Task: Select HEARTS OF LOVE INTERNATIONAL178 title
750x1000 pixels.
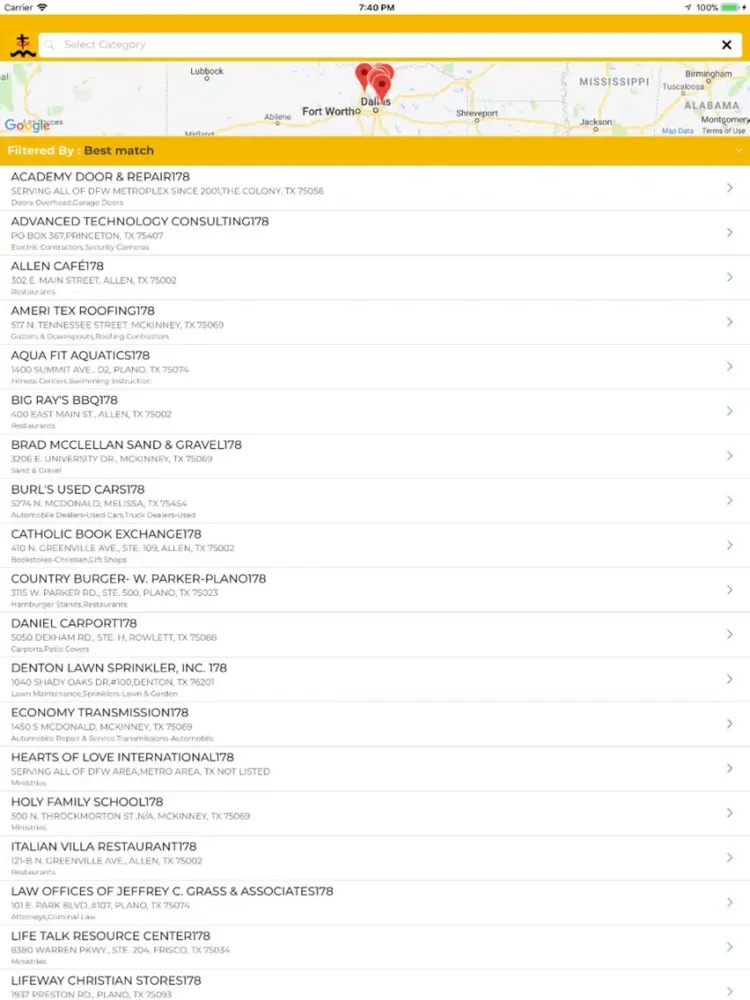Action: pos(122,757)
